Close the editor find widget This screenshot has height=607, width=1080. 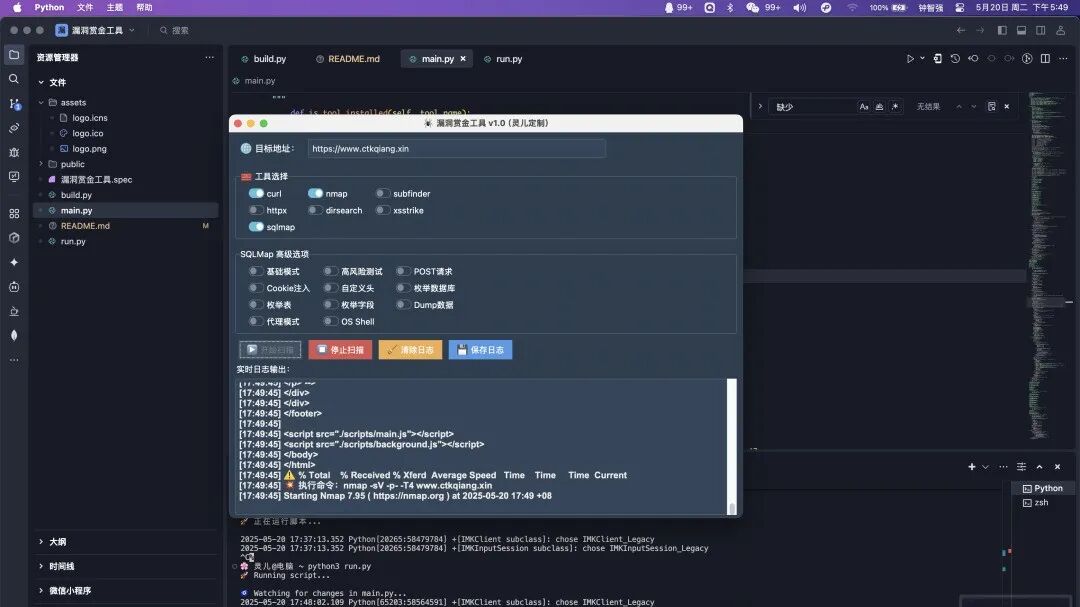click(x=1007, y=107)
